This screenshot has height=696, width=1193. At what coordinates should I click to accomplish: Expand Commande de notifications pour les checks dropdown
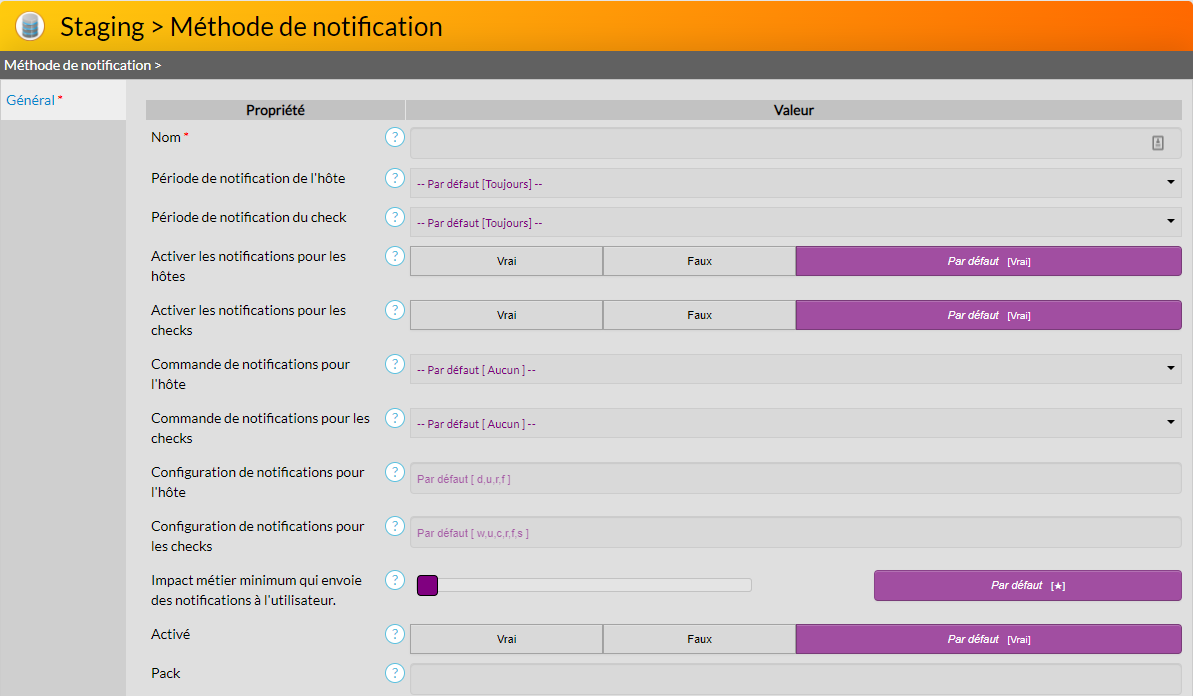click(x=795, y=423)
